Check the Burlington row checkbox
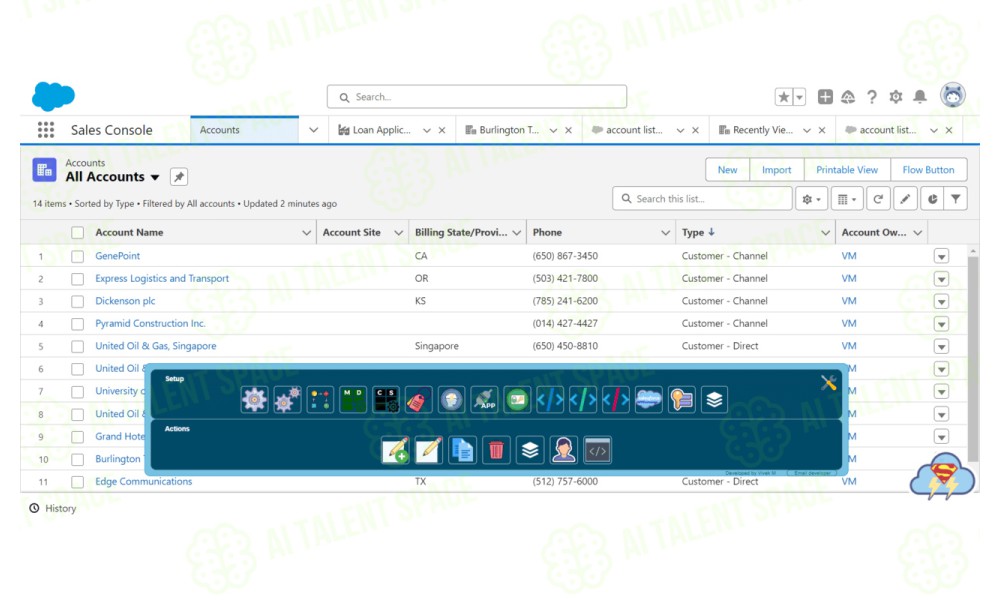This screenshot has height=600, width=1000. point(78,460)
